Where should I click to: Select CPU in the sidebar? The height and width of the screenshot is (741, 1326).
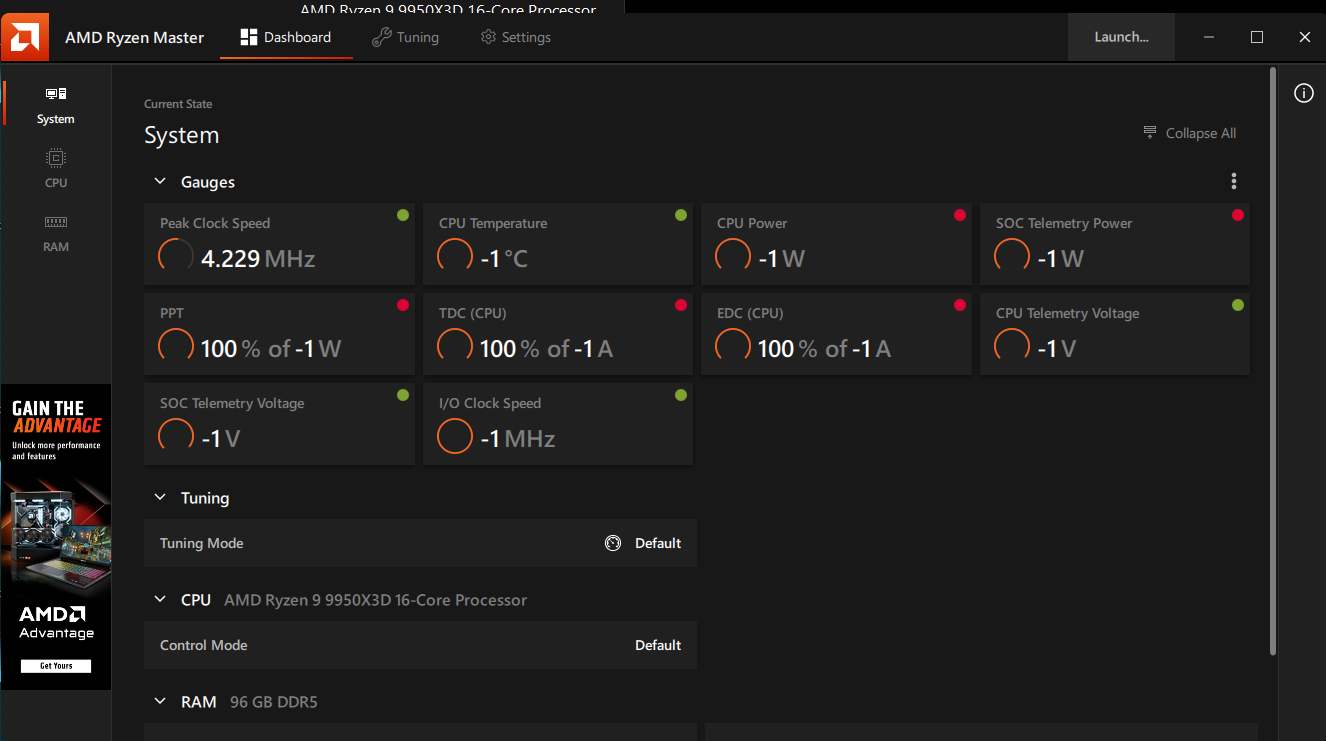pos(56,169)
